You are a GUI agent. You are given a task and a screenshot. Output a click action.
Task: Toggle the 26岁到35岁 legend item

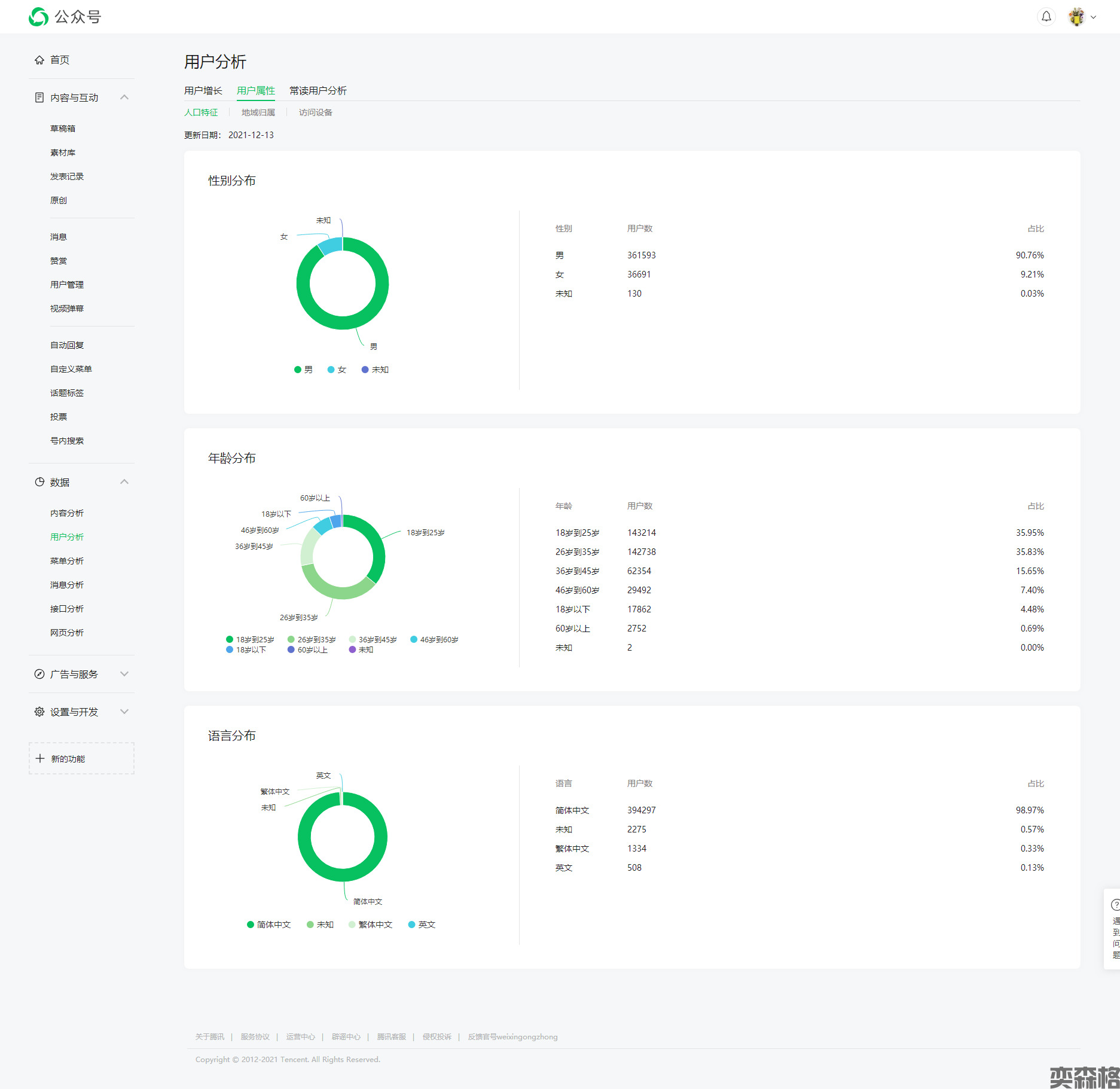[x=312, y=639]
